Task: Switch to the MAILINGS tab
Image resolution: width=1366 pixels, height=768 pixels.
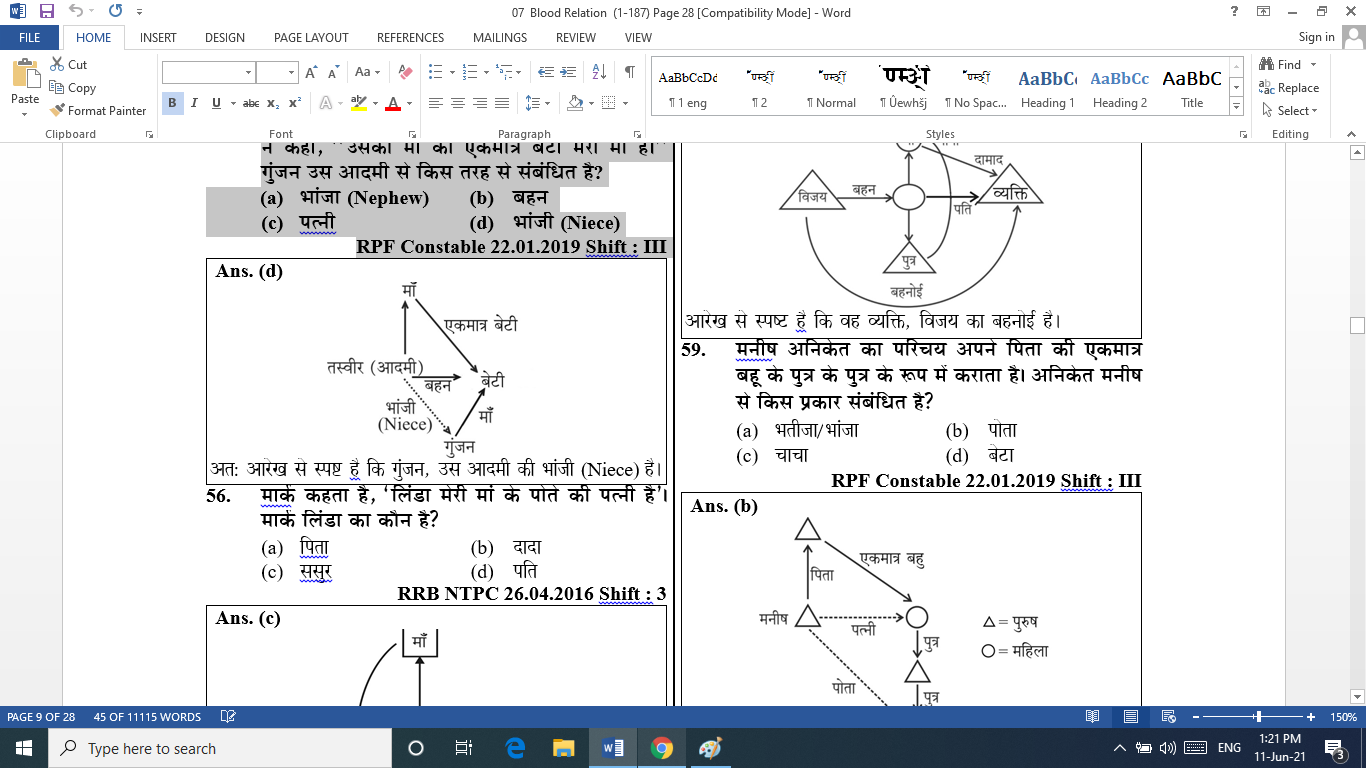Action: point(500,37)
